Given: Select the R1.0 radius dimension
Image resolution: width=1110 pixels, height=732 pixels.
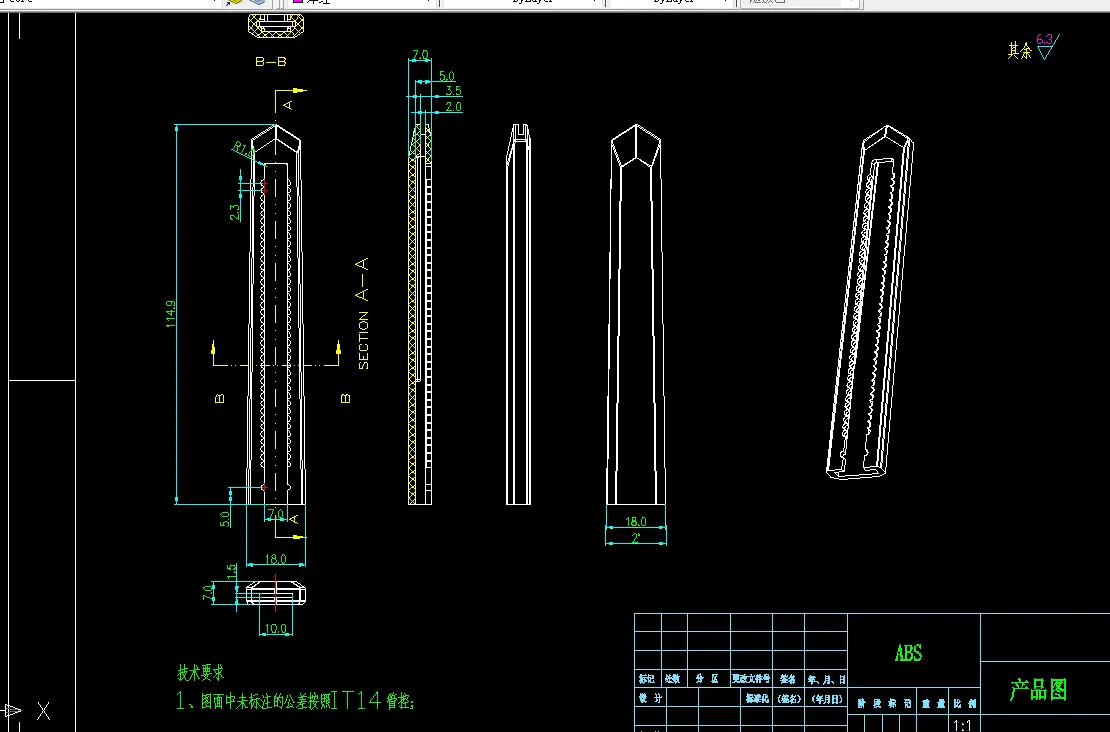Looking at the screenshot, I should coord(244,150).
